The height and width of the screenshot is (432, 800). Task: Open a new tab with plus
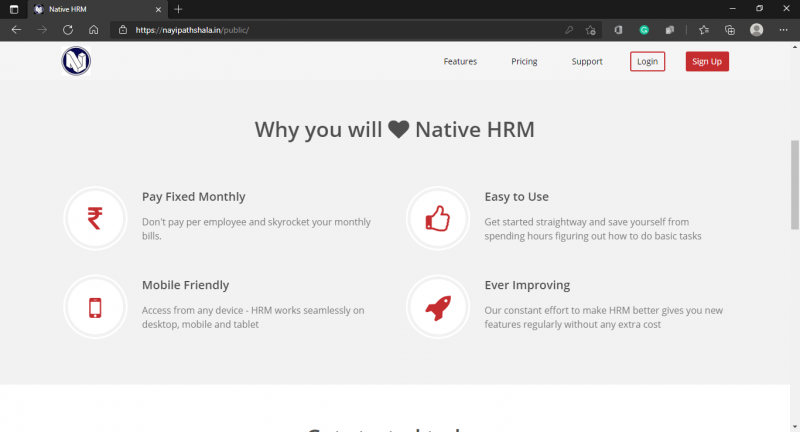(178, 9)
